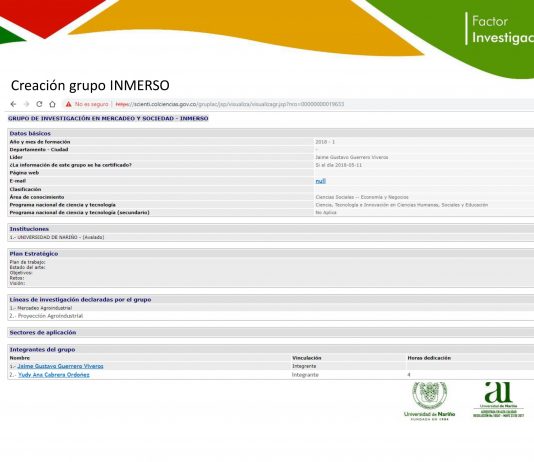Image resolution: width=534 pixels, height=462 pixels.
Task: Click the red not-secure warning triangle
Action: [x=68, y=104]
